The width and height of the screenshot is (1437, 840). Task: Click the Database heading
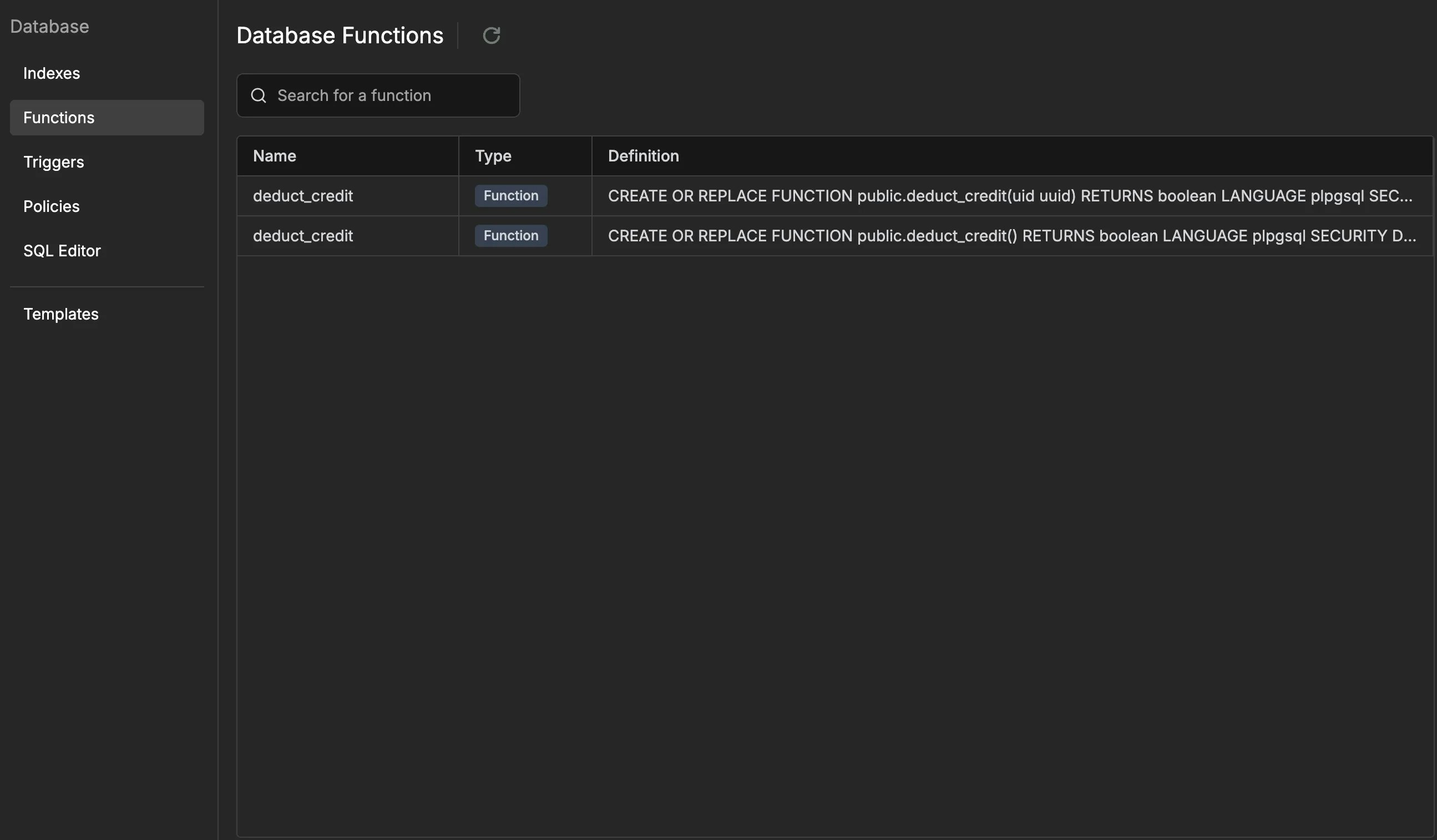[x=49, y=26]
